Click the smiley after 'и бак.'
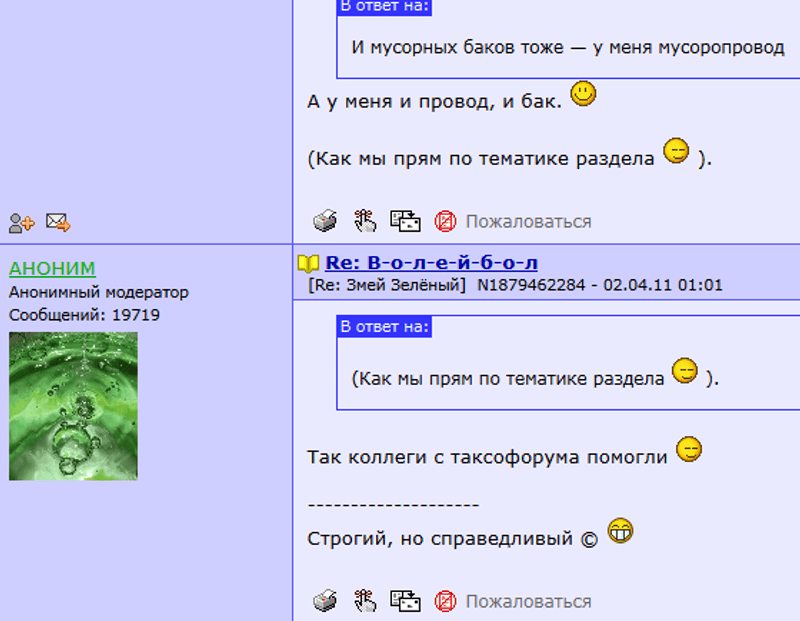Screen dimensions: 800x621 coord(583,94)
